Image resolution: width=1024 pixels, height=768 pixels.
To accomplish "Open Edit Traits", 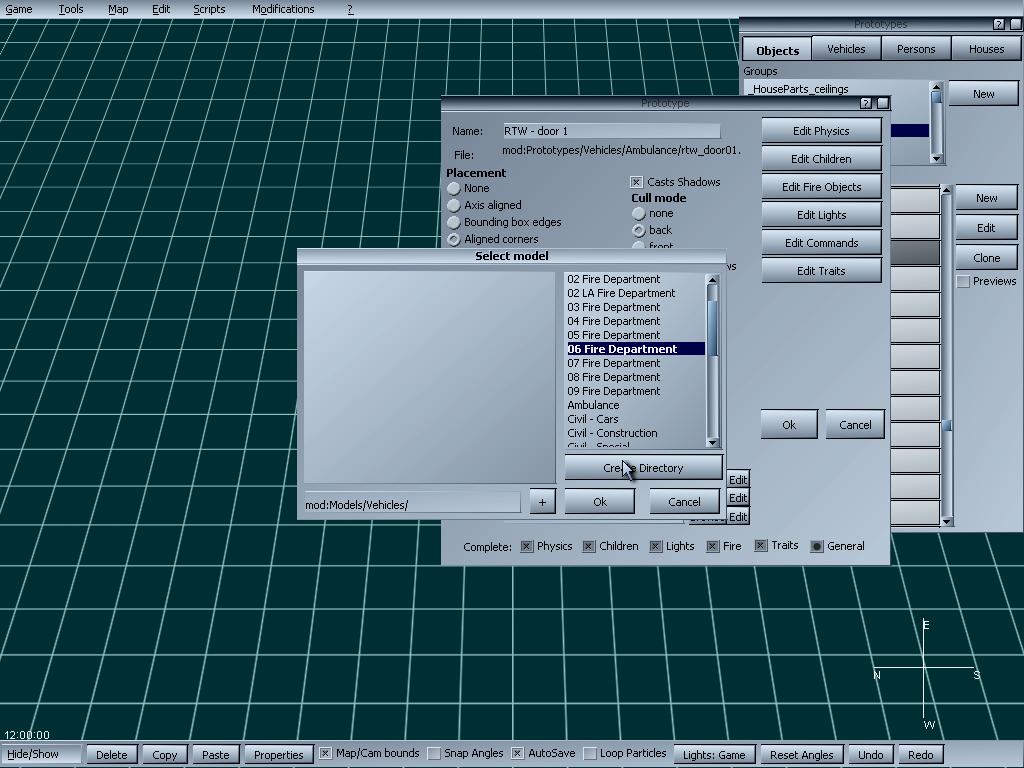I will pyautogui.click(x=821, y=271).
